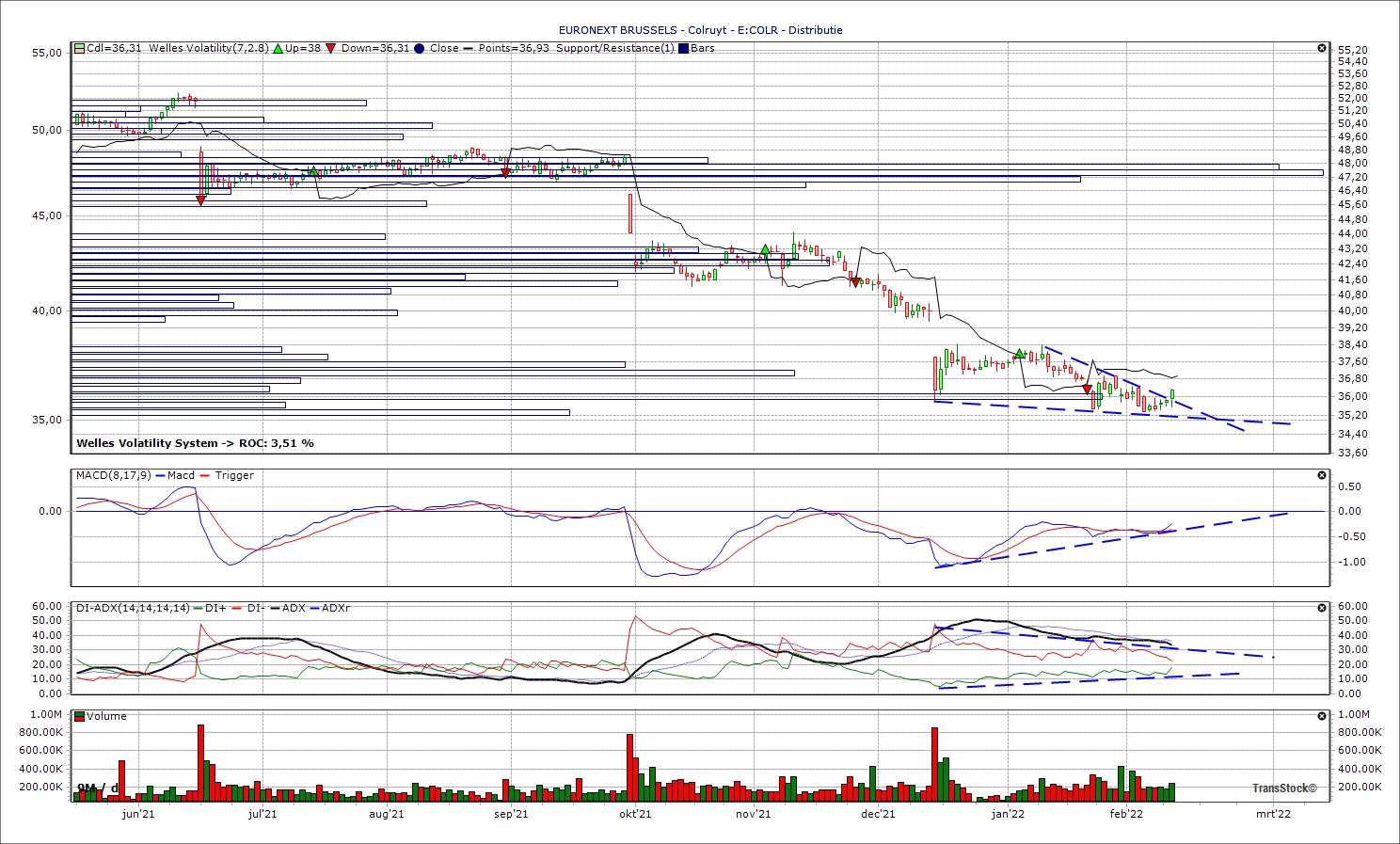Click the tall red volume bar in December 2021
This screenshot has width=1400, height=844.
click(934, 764)
